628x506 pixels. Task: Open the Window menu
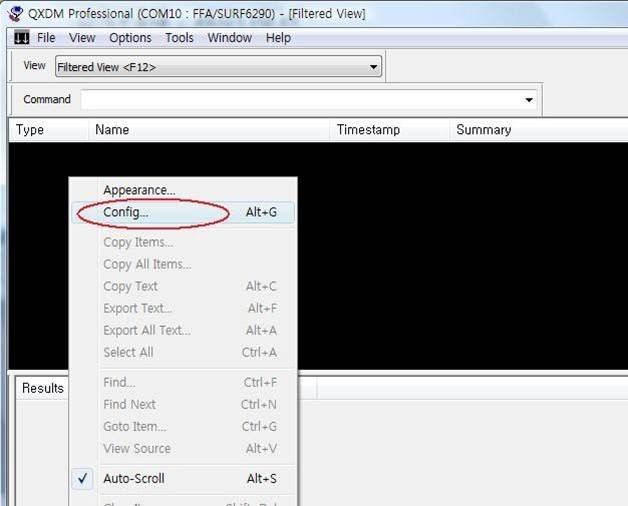coord(229,38)
